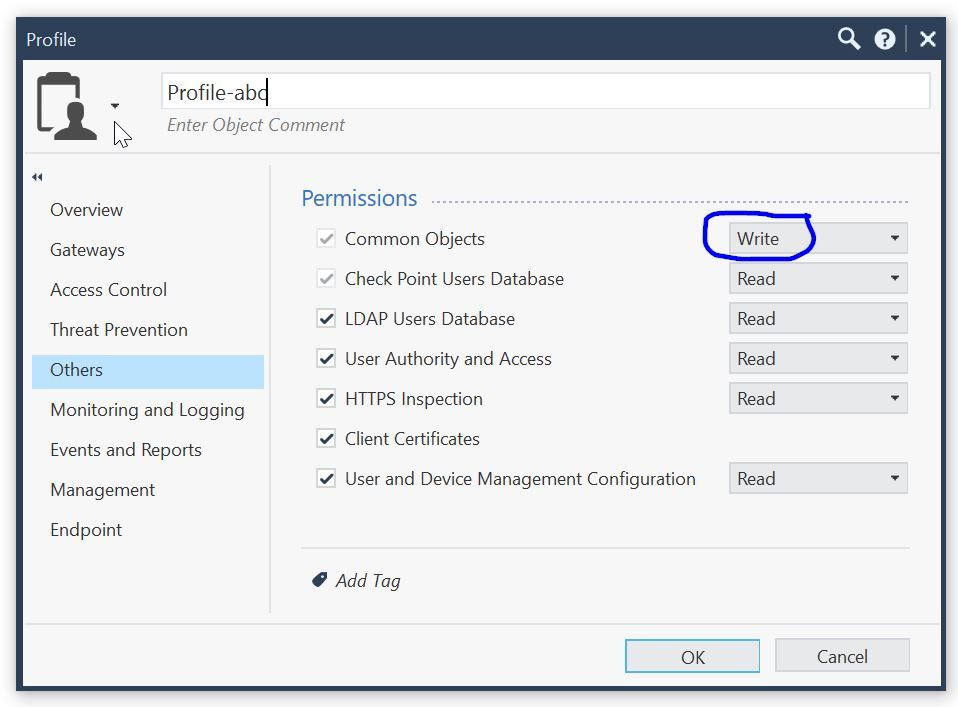Image resolution: width=958 pixels, height=707 pixels.
Task: Open help via question mark icon
Action: tap(884, 39)
